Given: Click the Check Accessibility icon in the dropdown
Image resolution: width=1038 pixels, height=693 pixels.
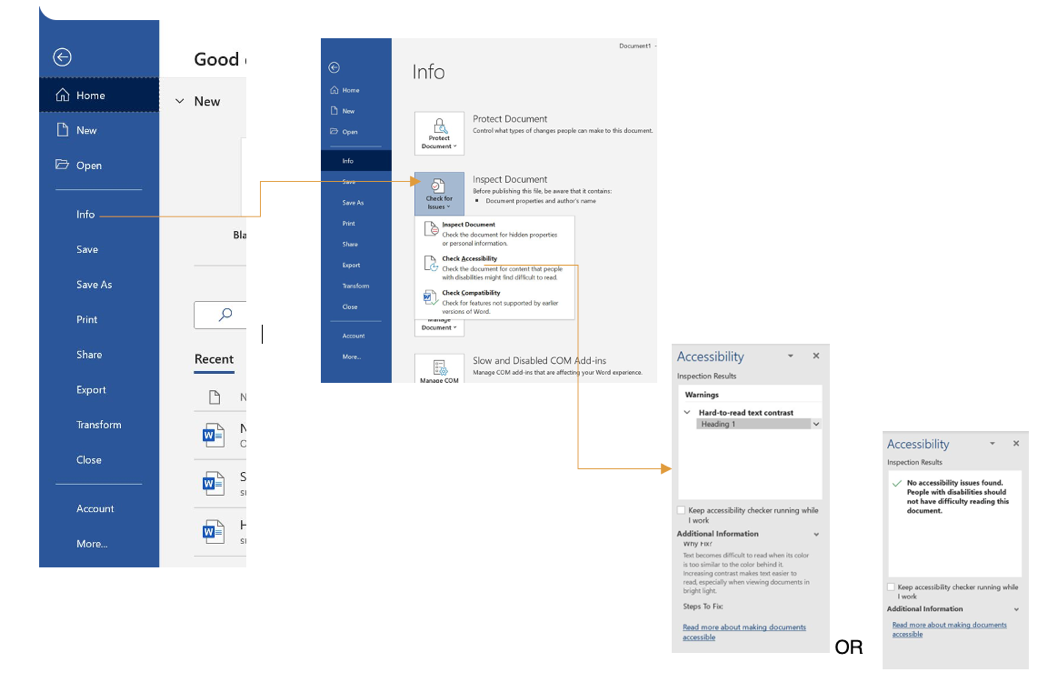Looking at the screenshot, I should [431, 263].
